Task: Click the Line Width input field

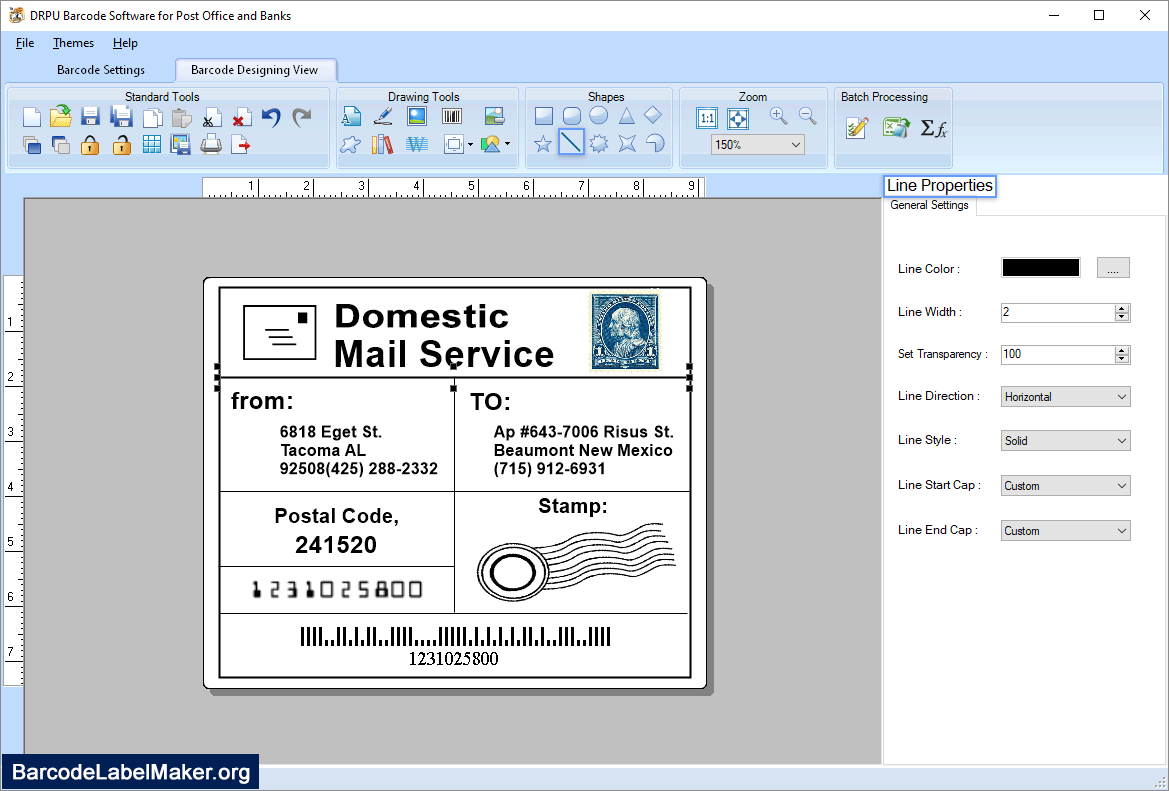Action: [x=1058, y=312]
